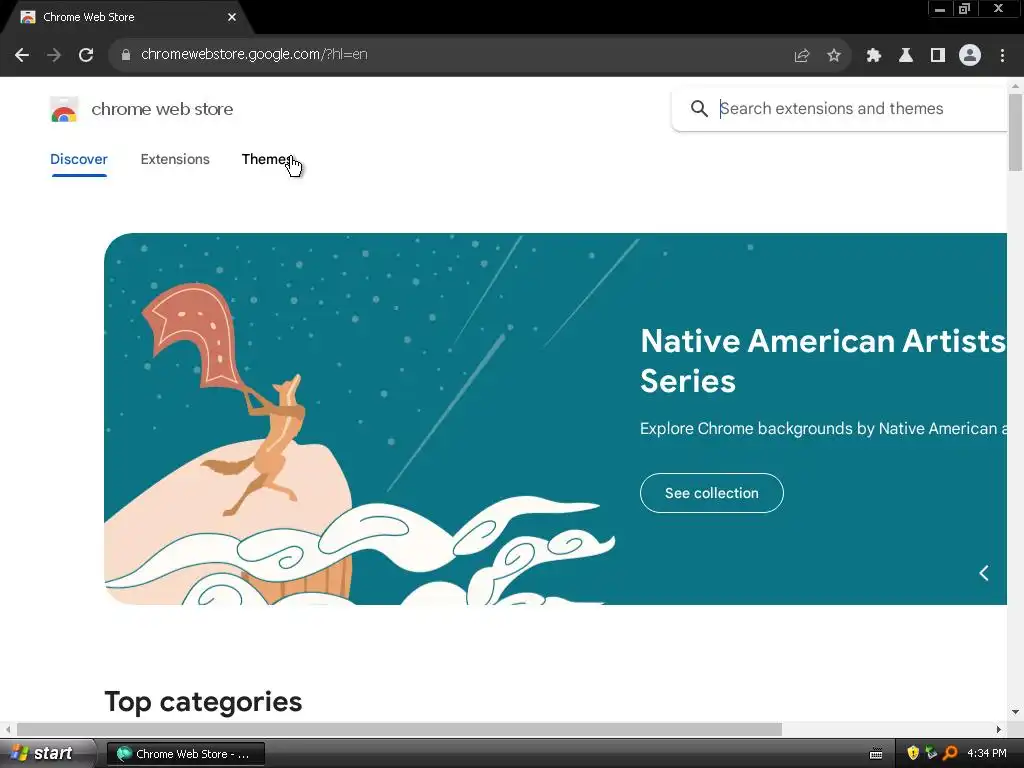
Task: Open the profile avatar menu
Action: [x=970, y=56]
